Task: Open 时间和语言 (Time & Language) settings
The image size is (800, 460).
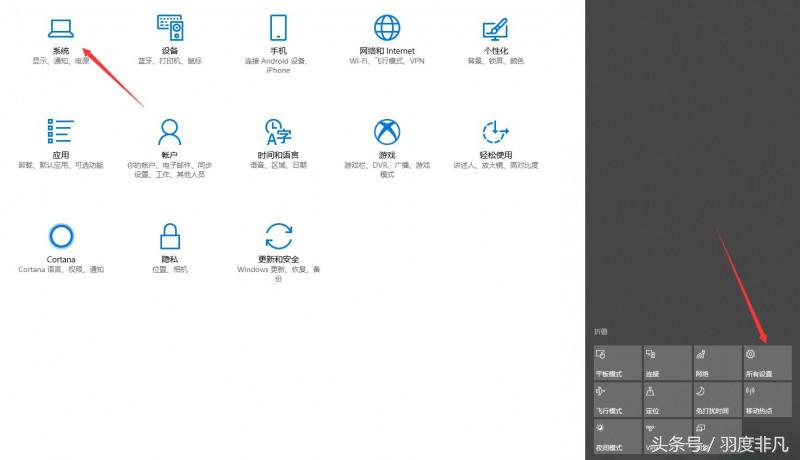Action: [x=278, y=144]
